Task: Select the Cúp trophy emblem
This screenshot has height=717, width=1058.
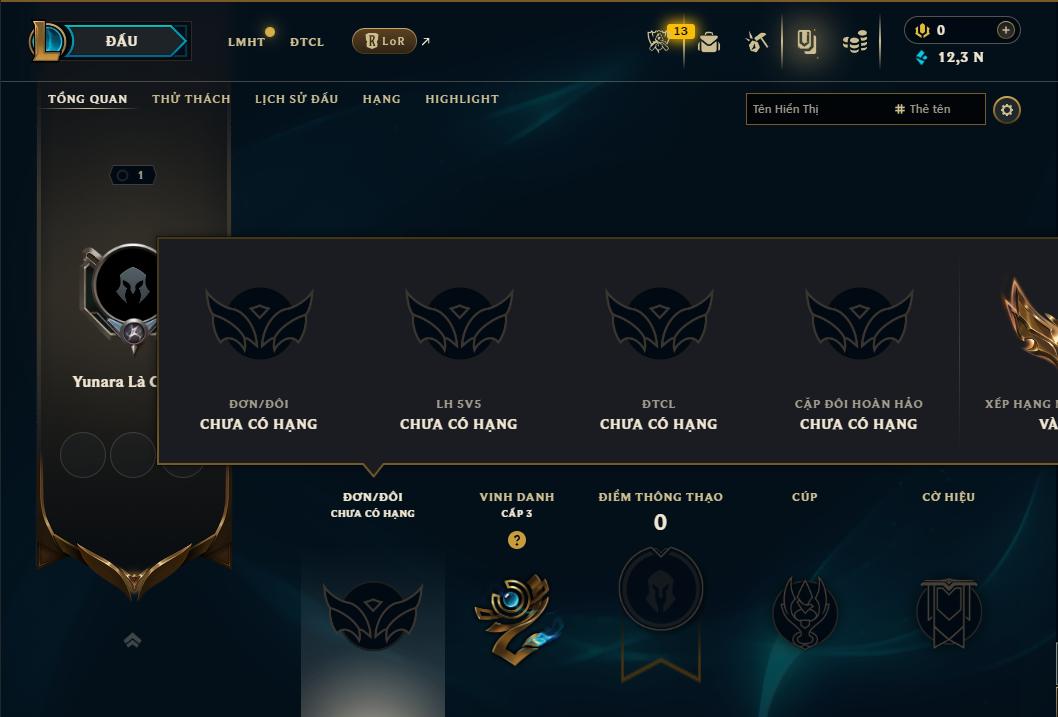Action: [x=804, y=612]
